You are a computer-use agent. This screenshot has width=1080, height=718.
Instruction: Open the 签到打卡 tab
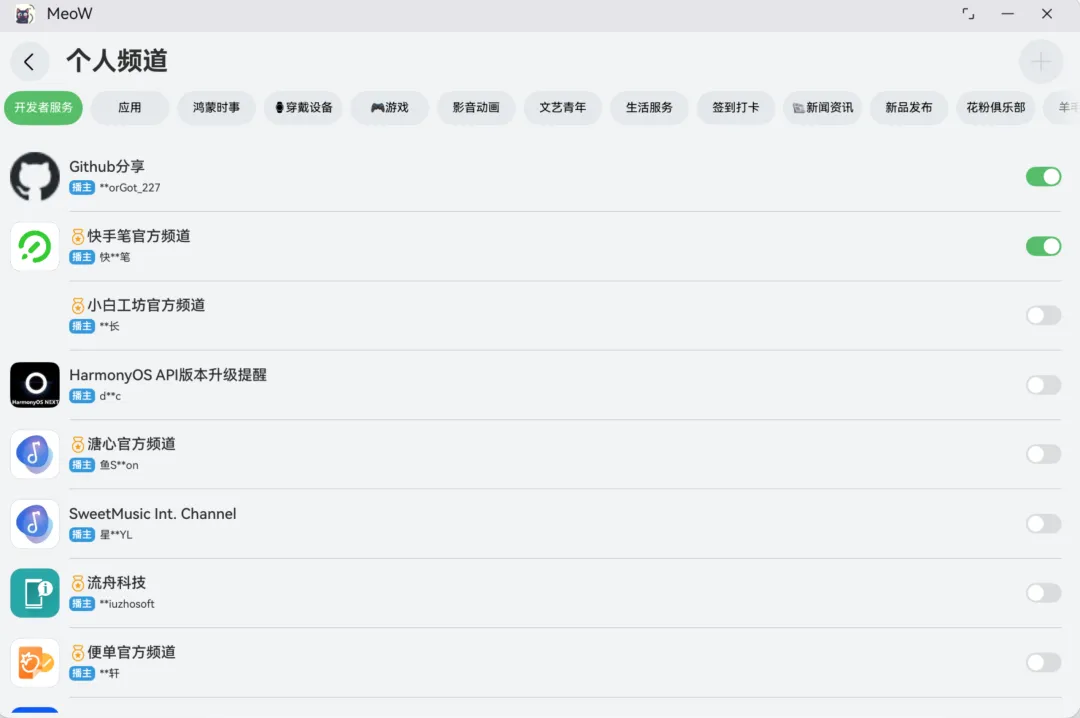point(736,107)
